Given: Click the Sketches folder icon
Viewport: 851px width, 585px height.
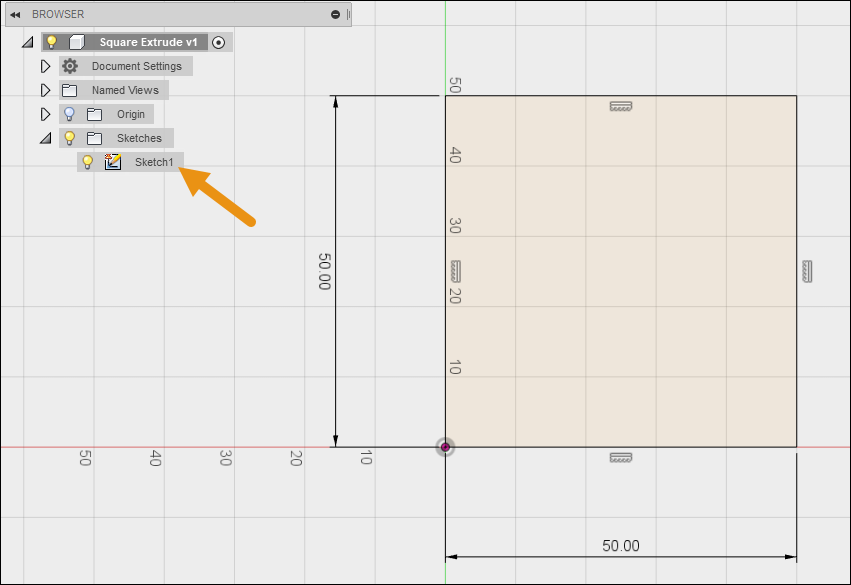Looking at the screenshot, I should coord(94,138).
